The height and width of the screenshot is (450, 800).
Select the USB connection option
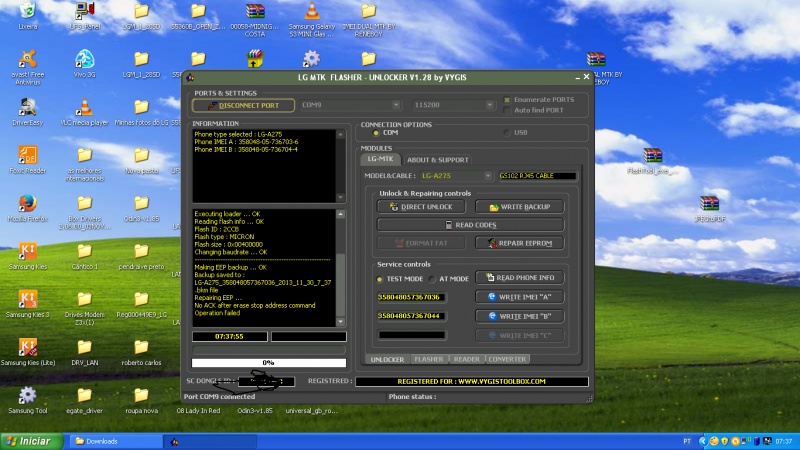[507, 133]
